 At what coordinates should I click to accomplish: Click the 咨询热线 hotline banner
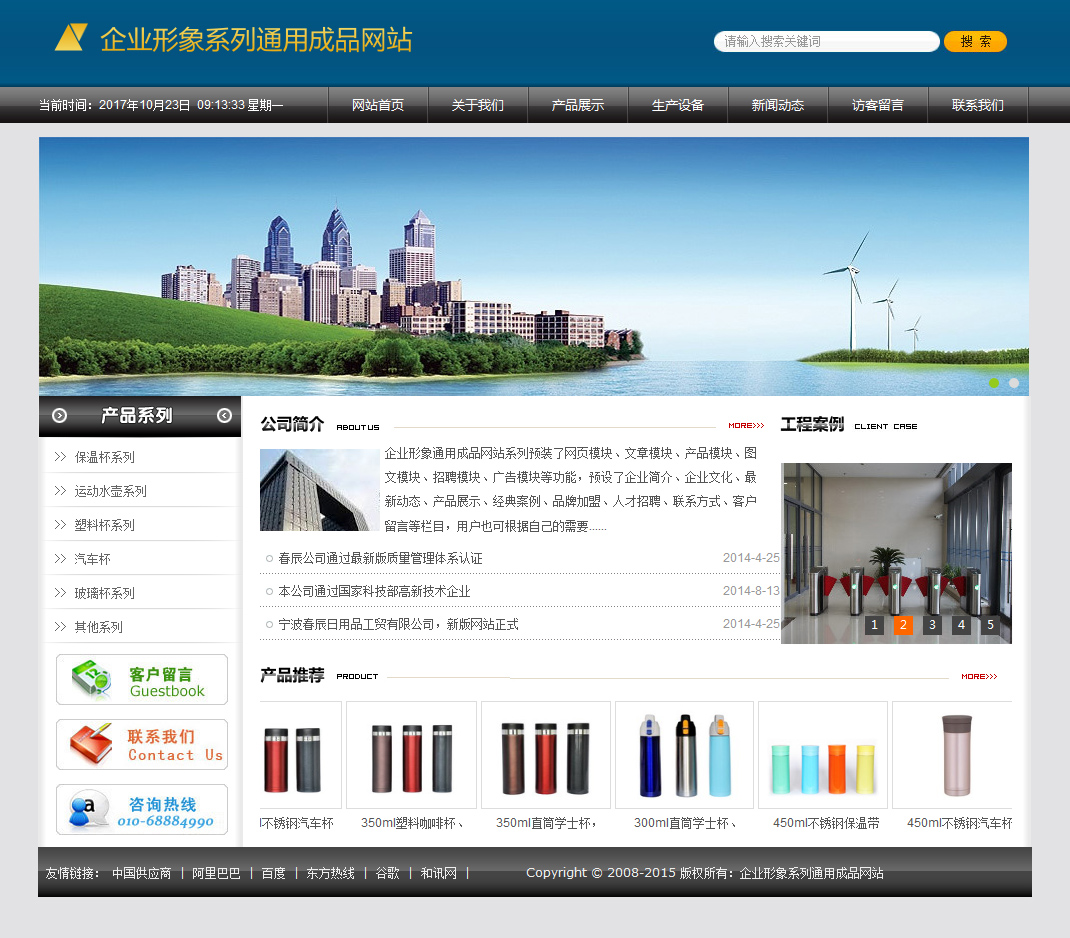[x=142, y=810]
